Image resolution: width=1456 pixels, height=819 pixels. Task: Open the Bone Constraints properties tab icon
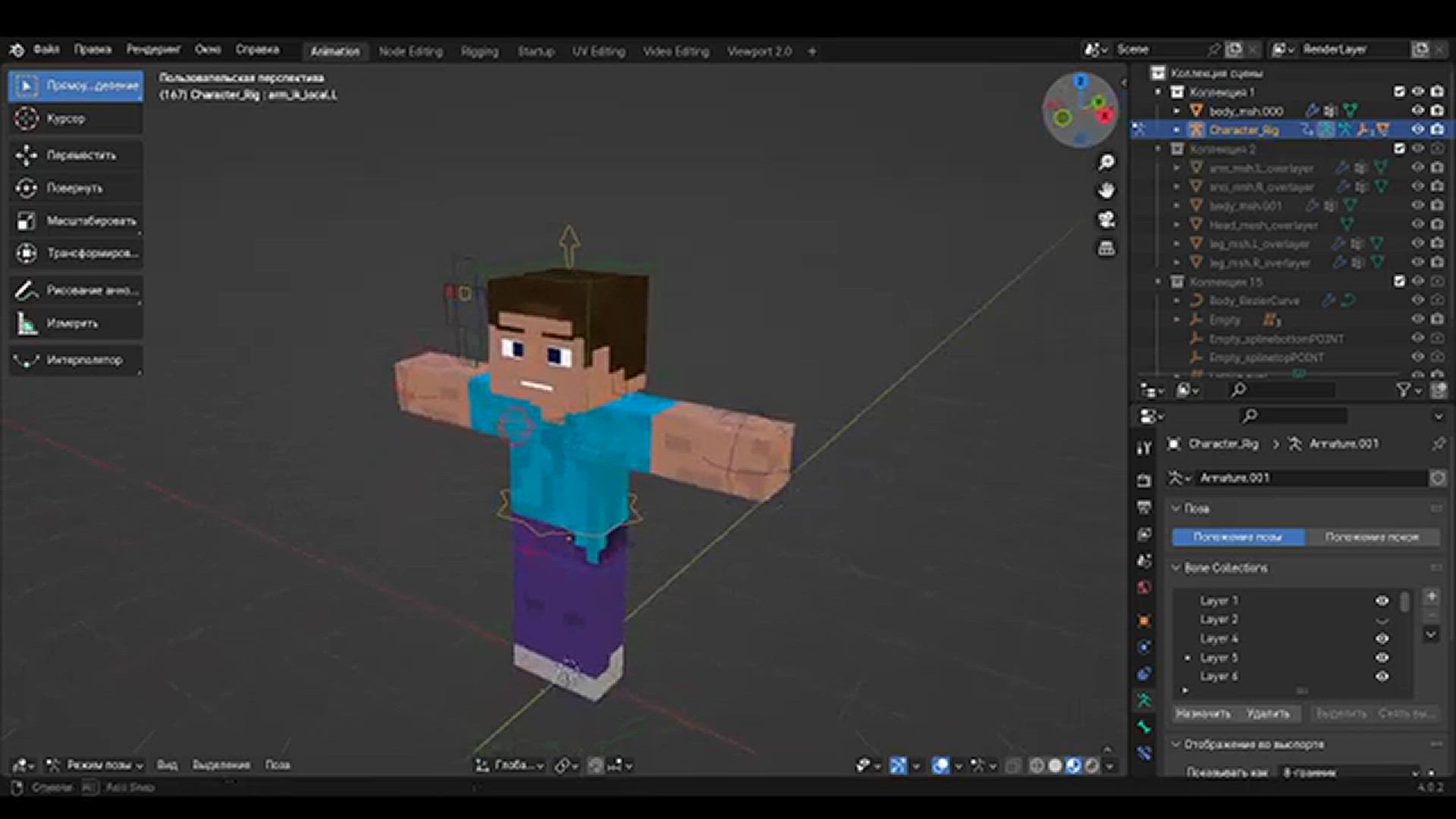click(x=1144, y=753)
